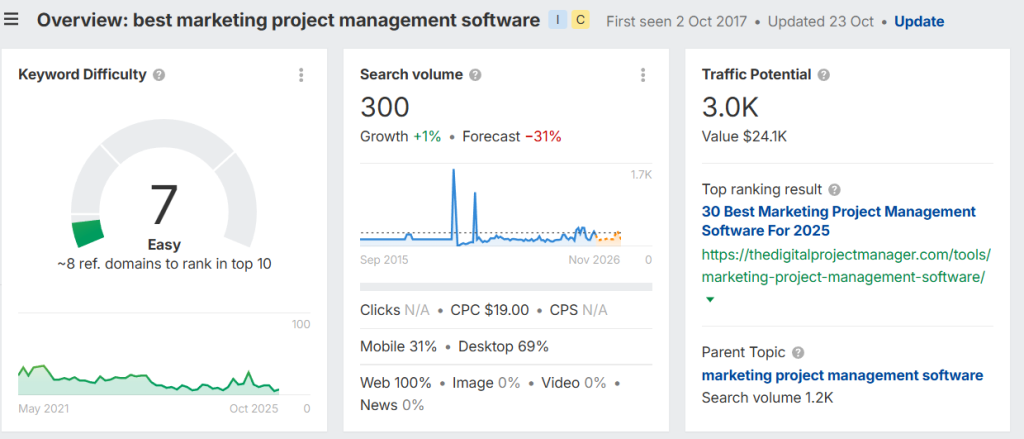Open the hamburger navigation menu

[11, 19]
